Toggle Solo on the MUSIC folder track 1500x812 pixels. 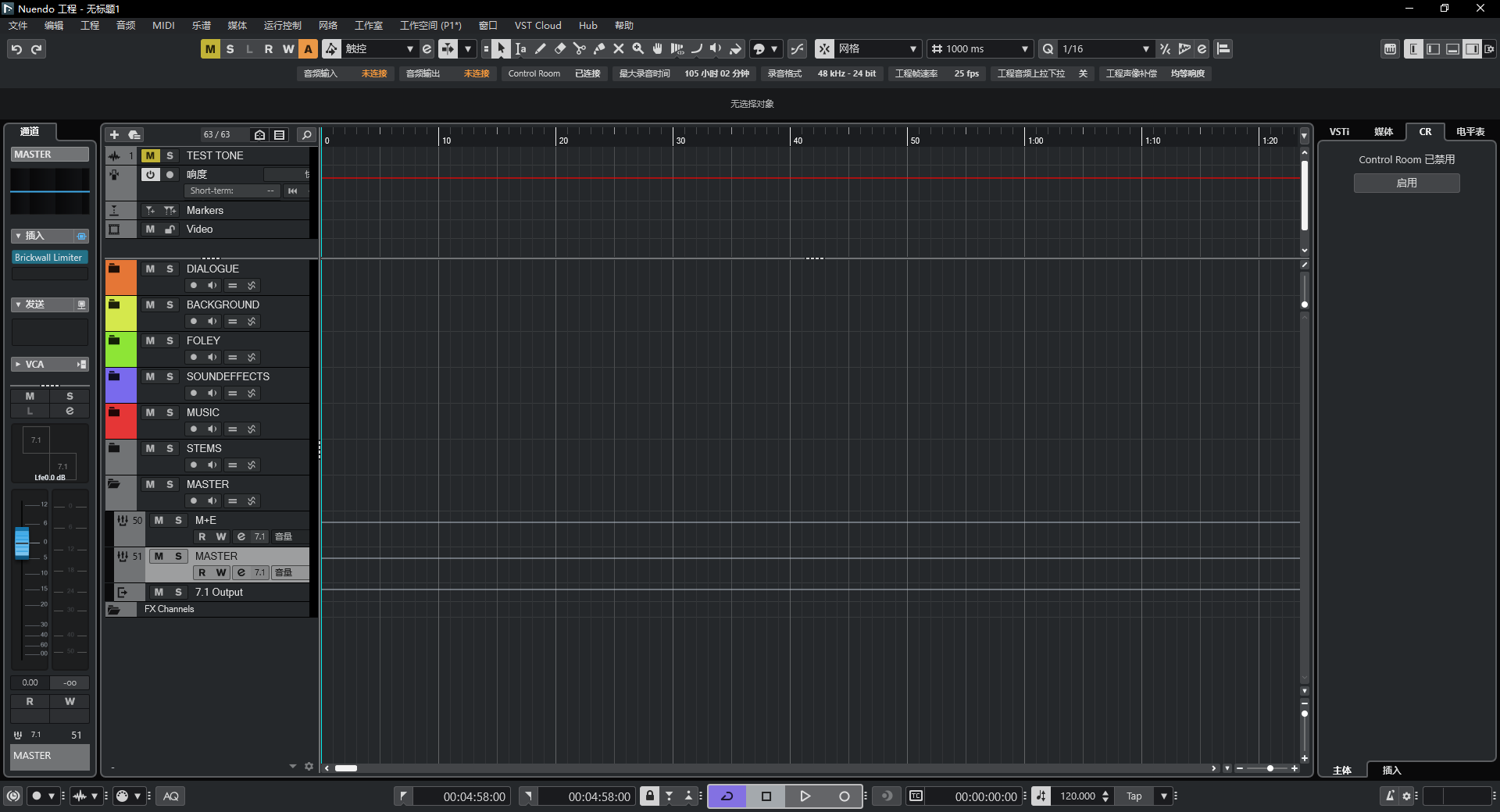click(x=170, y=412)
